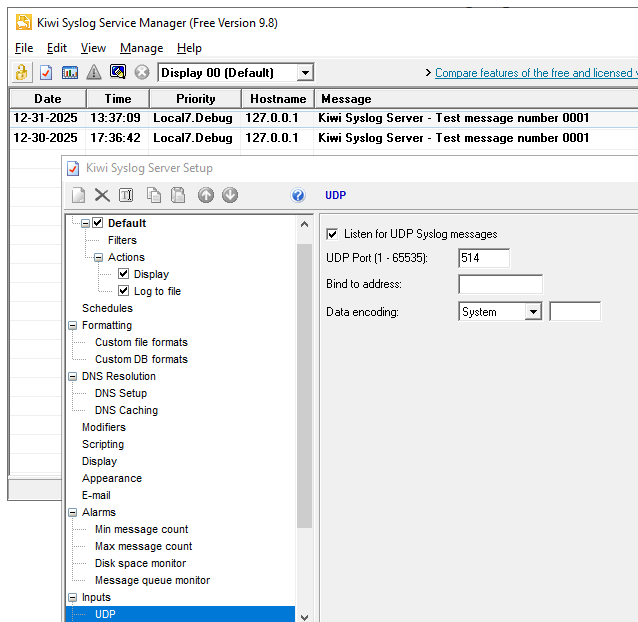Open Setup via the checkmark page icon
638x622 pixels.
[46, 72]
